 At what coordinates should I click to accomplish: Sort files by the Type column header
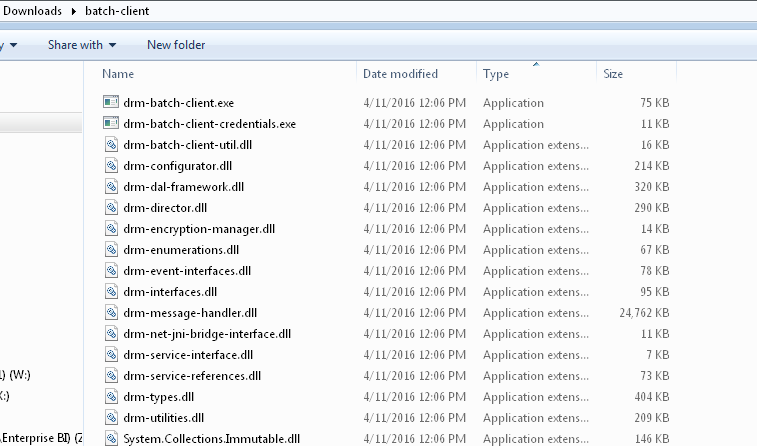496,74
